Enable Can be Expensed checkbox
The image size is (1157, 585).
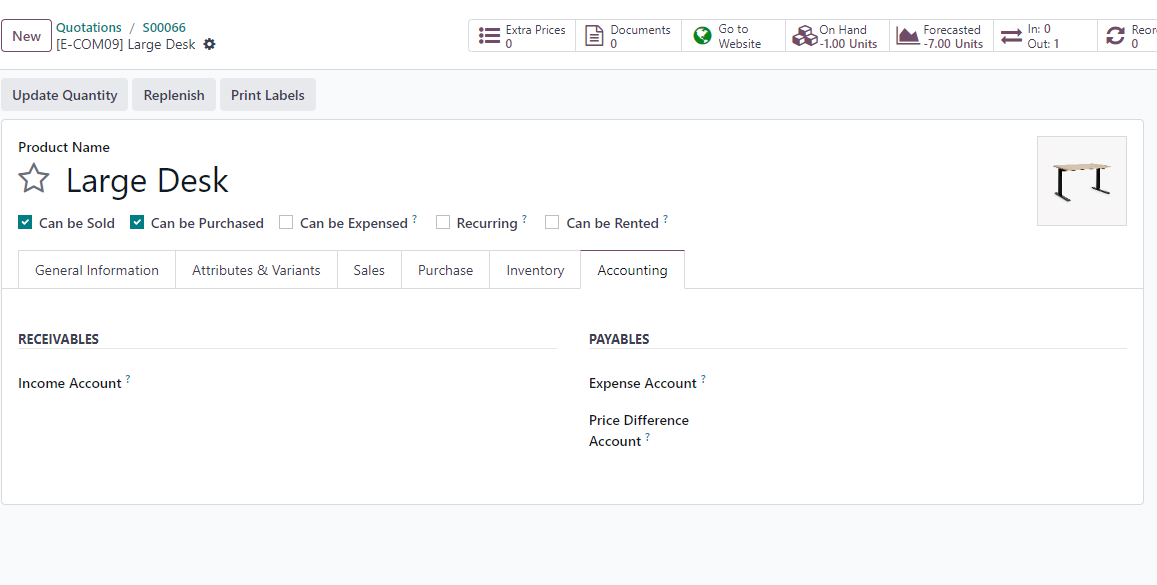pyautogui.click(x=286, y=222)
